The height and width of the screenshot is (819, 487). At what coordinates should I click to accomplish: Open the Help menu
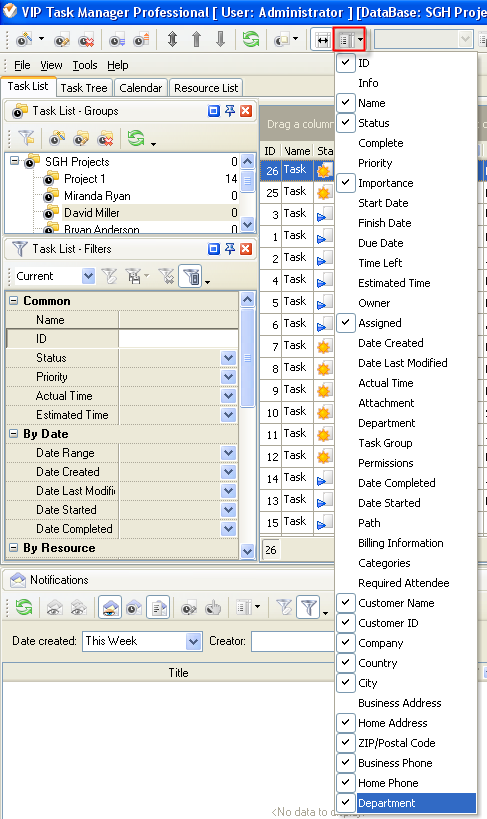[118, 65]
